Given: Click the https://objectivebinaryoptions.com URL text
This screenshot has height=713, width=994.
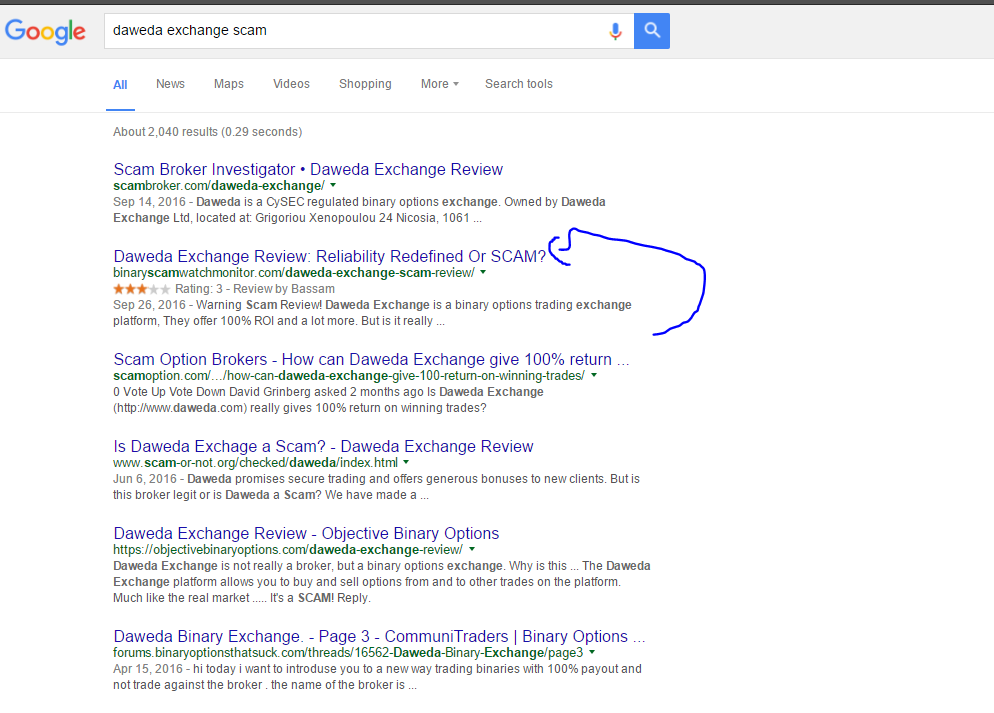Looking at the screenshot, I should pyautogui.click(x=288, y=549).
